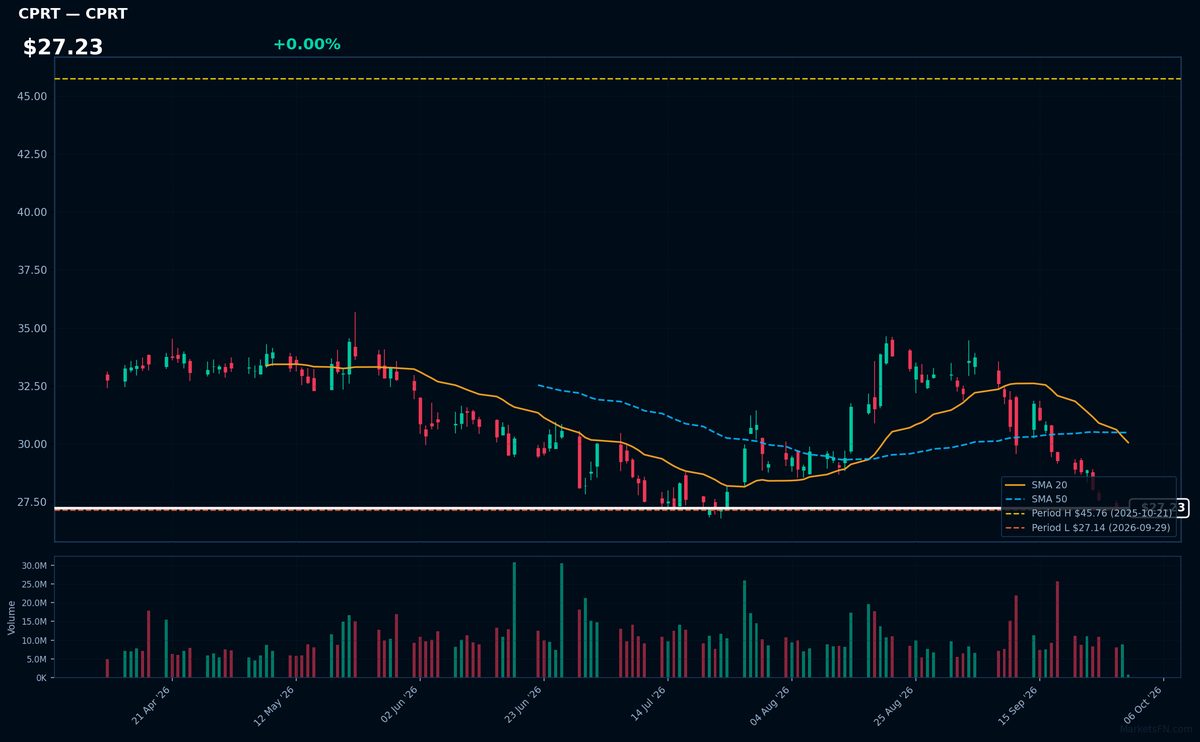Click the "25.0M" volume axis label
Screen dimensions: 1200x742
point(35,585)
